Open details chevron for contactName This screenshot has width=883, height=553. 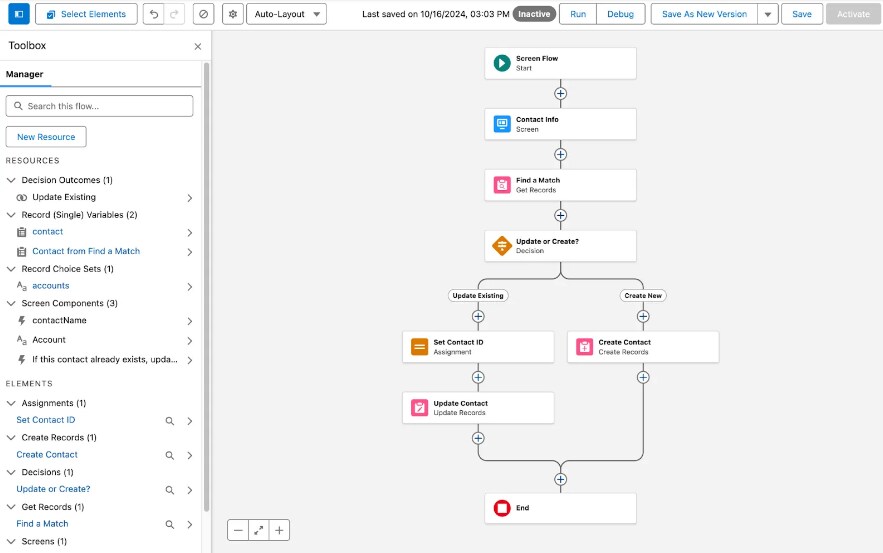point(190,321)
